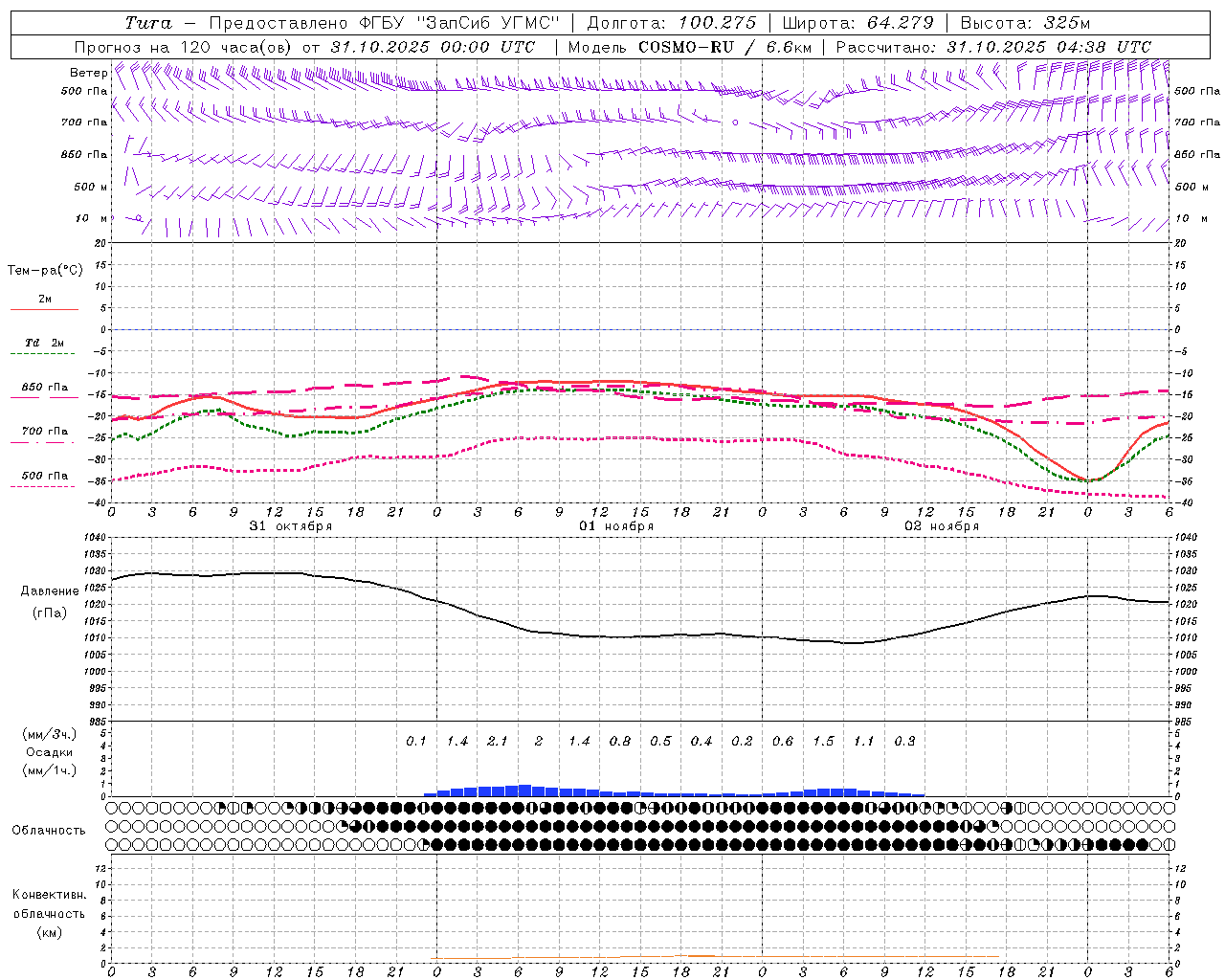Click the "Осадки" precipitation panel label

click(49, 752)
